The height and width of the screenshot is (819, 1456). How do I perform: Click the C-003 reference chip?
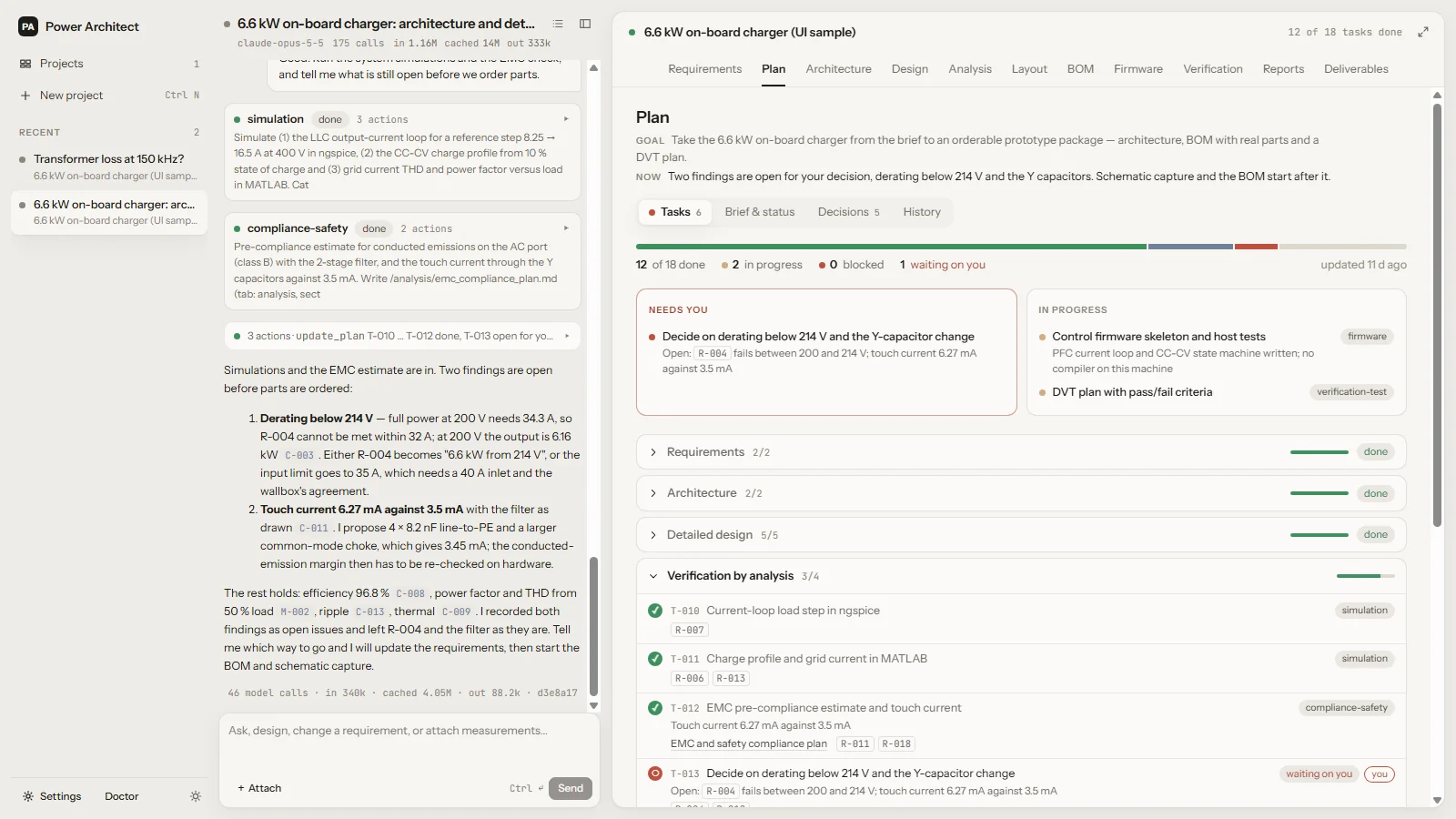(299, 455)
